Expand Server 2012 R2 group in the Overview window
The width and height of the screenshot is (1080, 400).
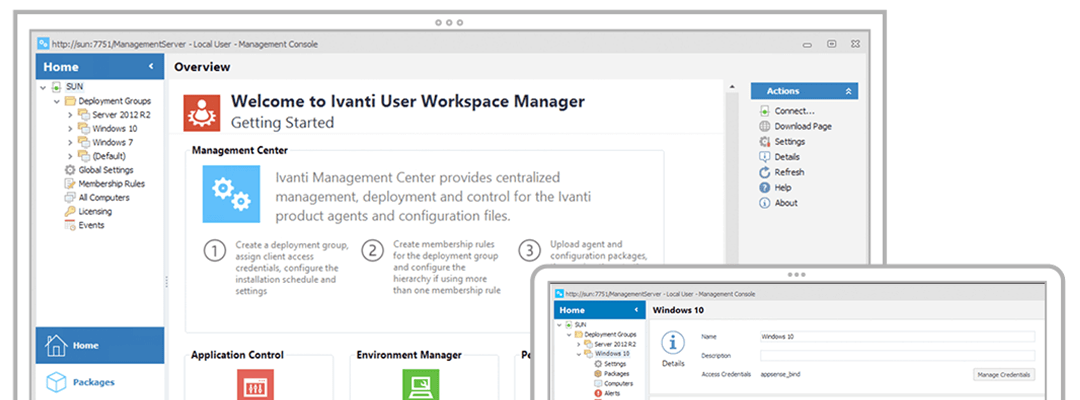pos(70,115)
